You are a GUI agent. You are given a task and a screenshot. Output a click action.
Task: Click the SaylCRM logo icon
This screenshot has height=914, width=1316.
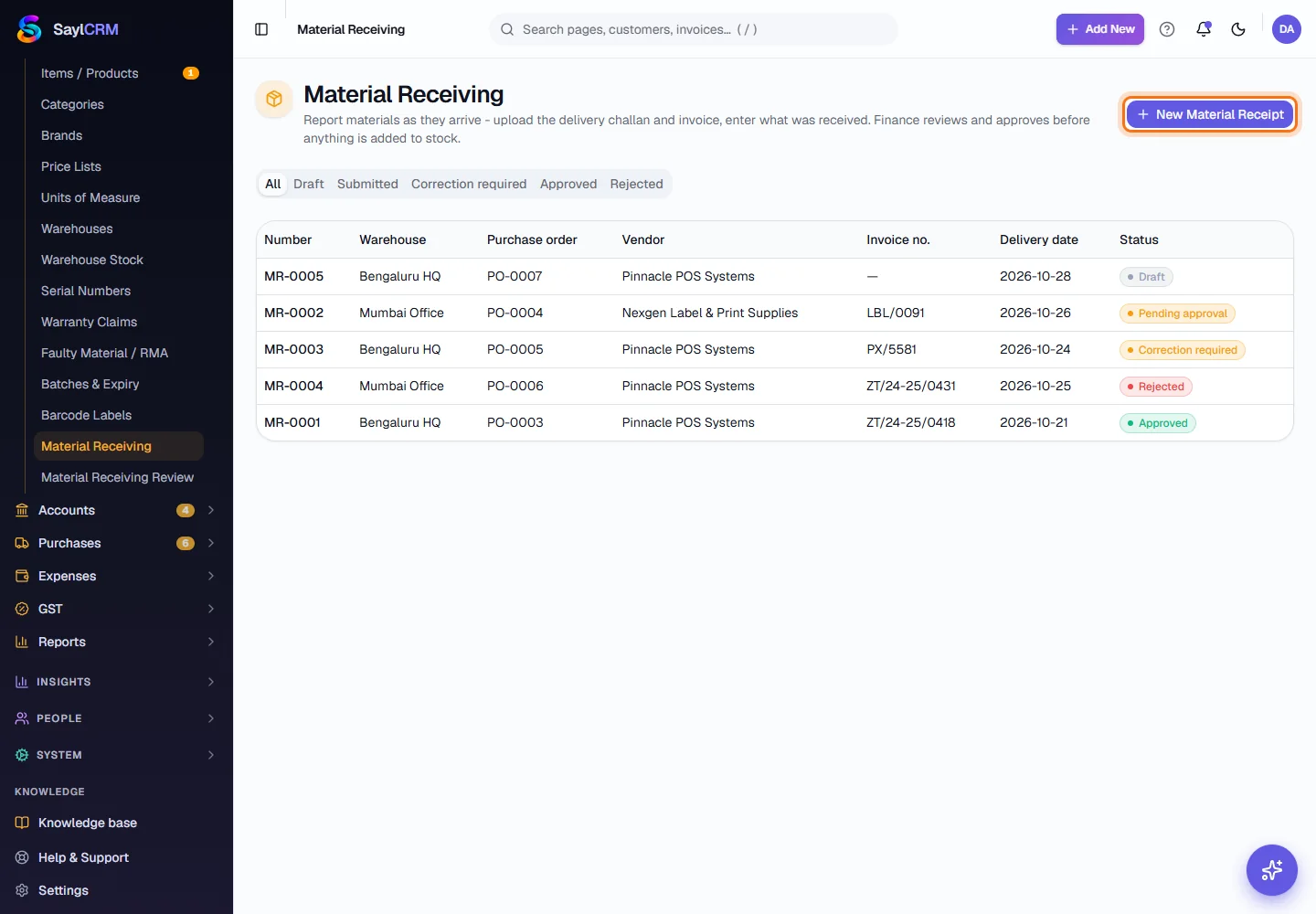[29, 29]
